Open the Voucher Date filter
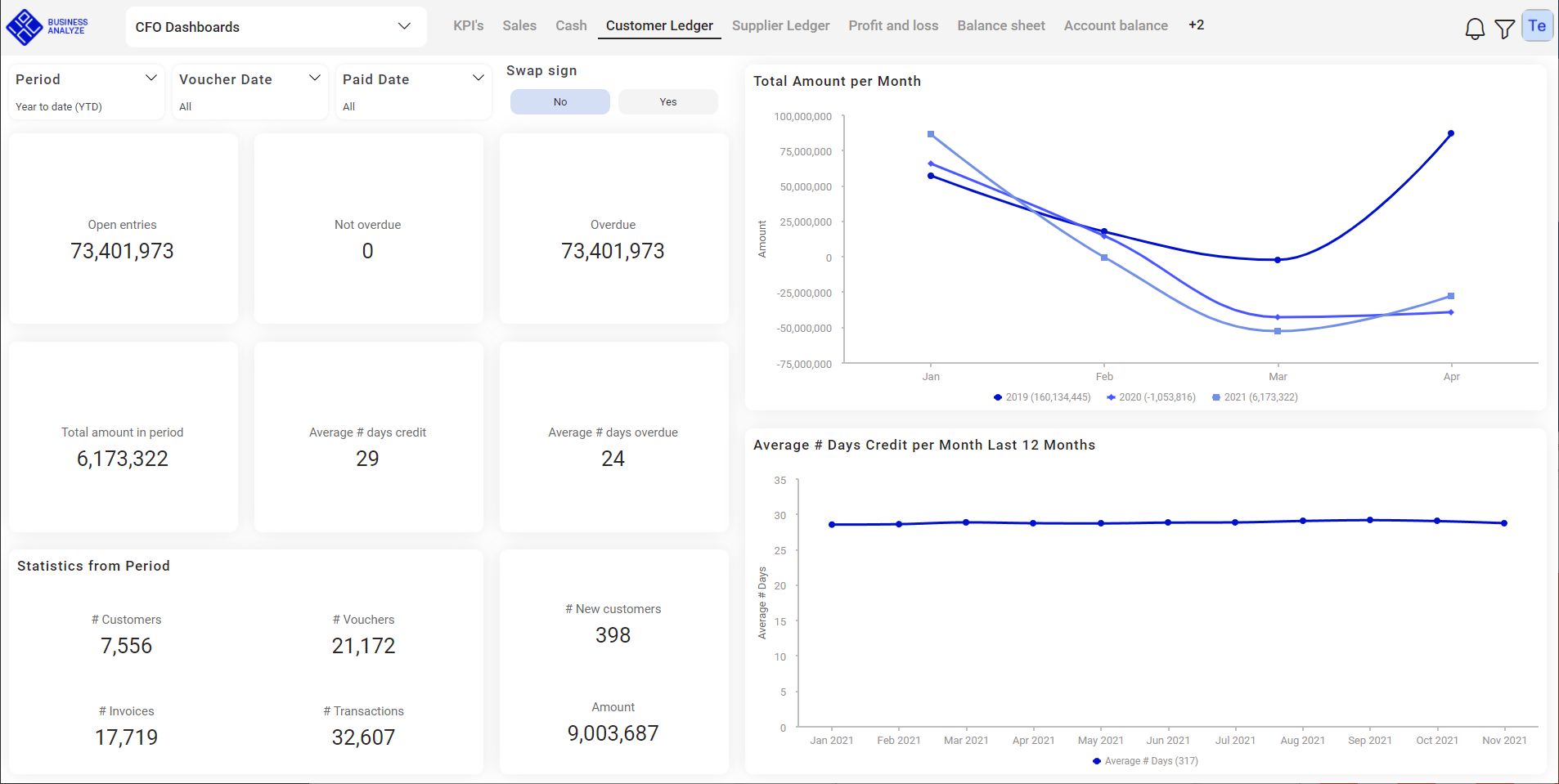Screen dimensions: 1559x784 [x=314, y=78]
